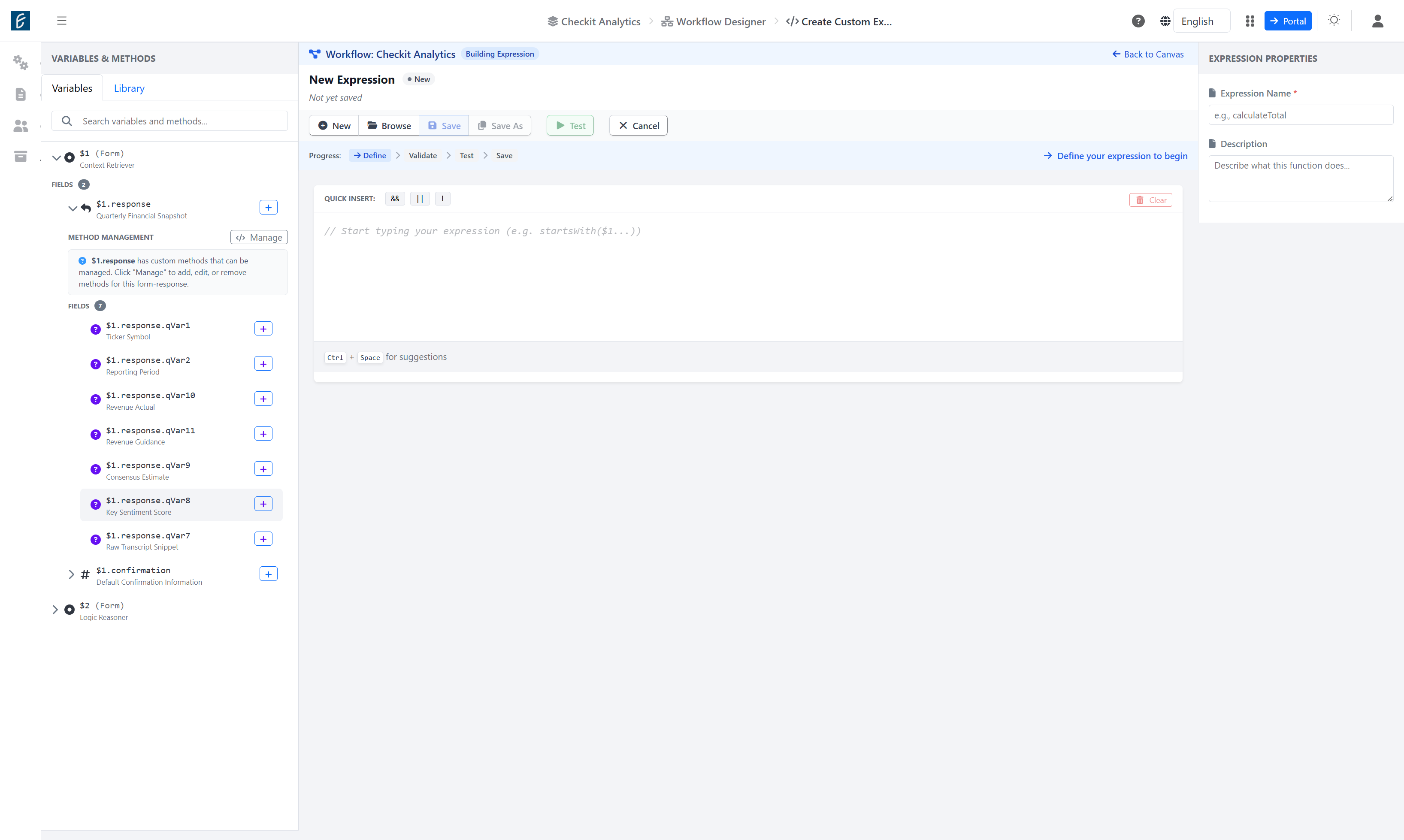Collapse the $1.response field chevron
The height and width of the screenshot is (840, 1404).
pos(73,208)
